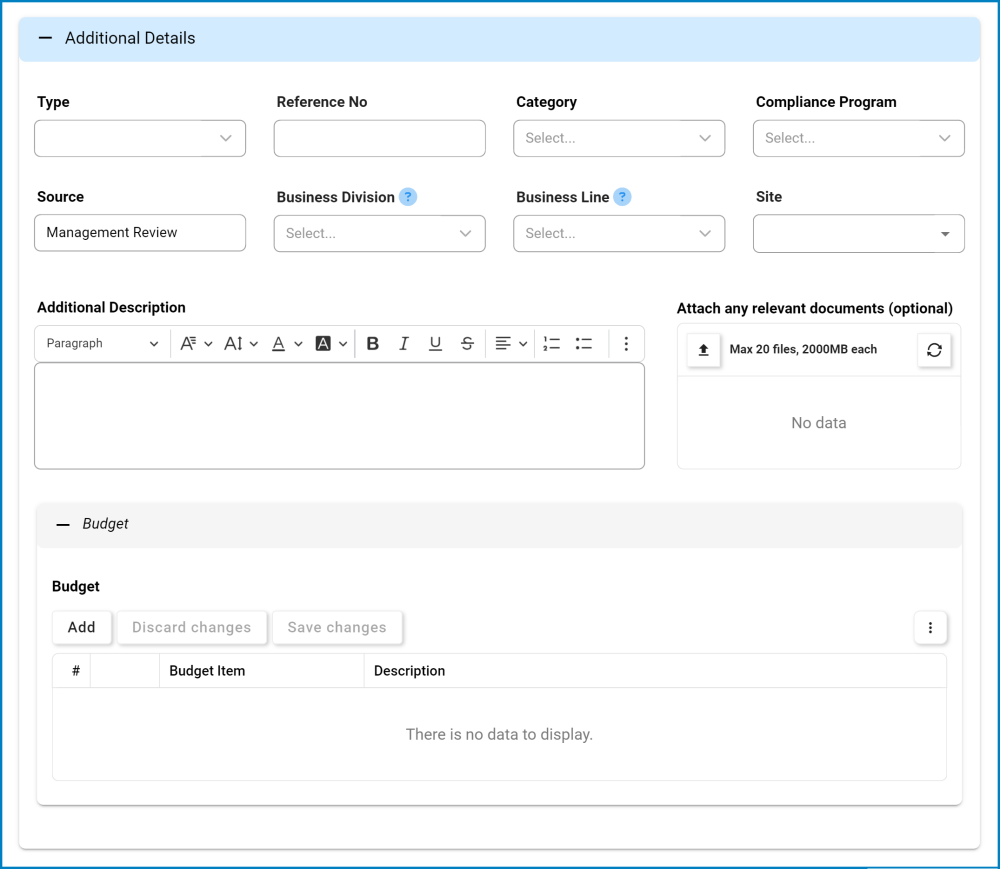1000x869 pixels.
Task: Insert a numbered list
Action: tap(552, 344)
